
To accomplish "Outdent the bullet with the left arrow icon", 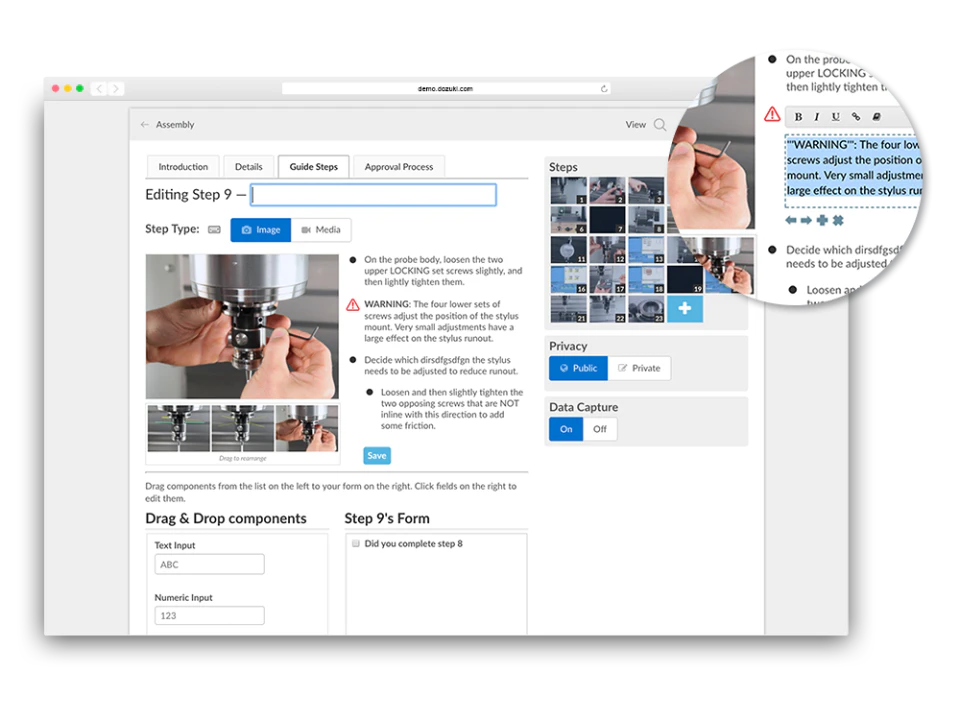I will (791, 220).
